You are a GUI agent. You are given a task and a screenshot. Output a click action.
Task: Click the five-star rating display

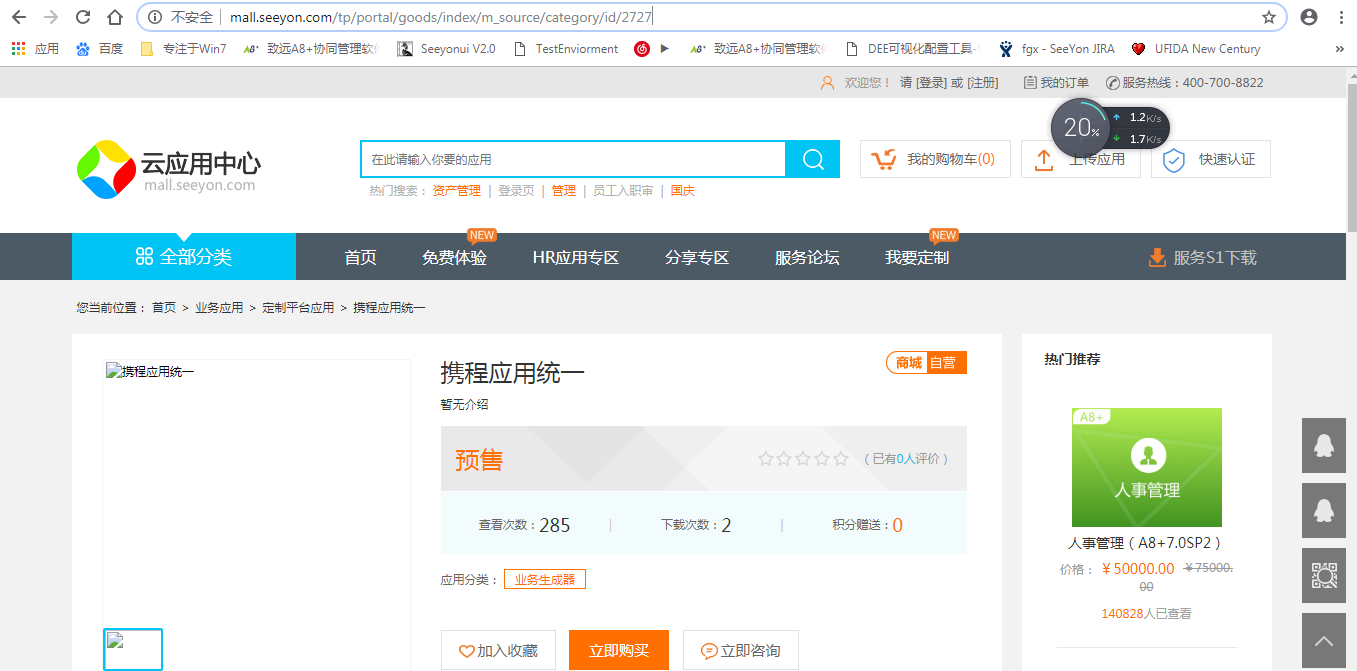point(803,459)
